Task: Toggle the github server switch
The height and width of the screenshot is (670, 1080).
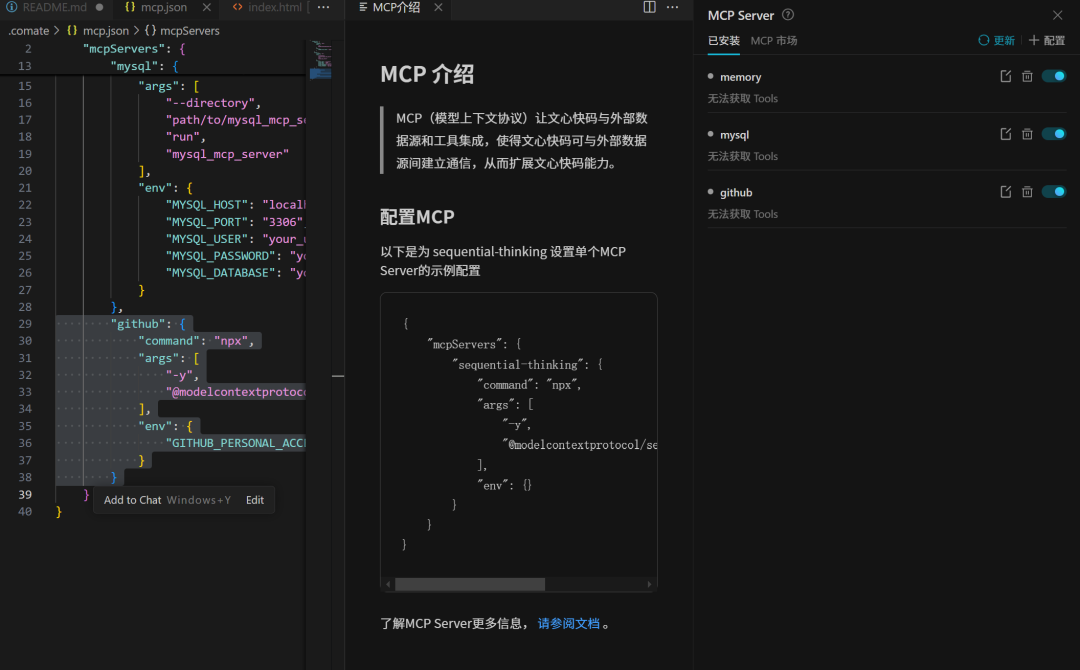Action: (1053, 192)
